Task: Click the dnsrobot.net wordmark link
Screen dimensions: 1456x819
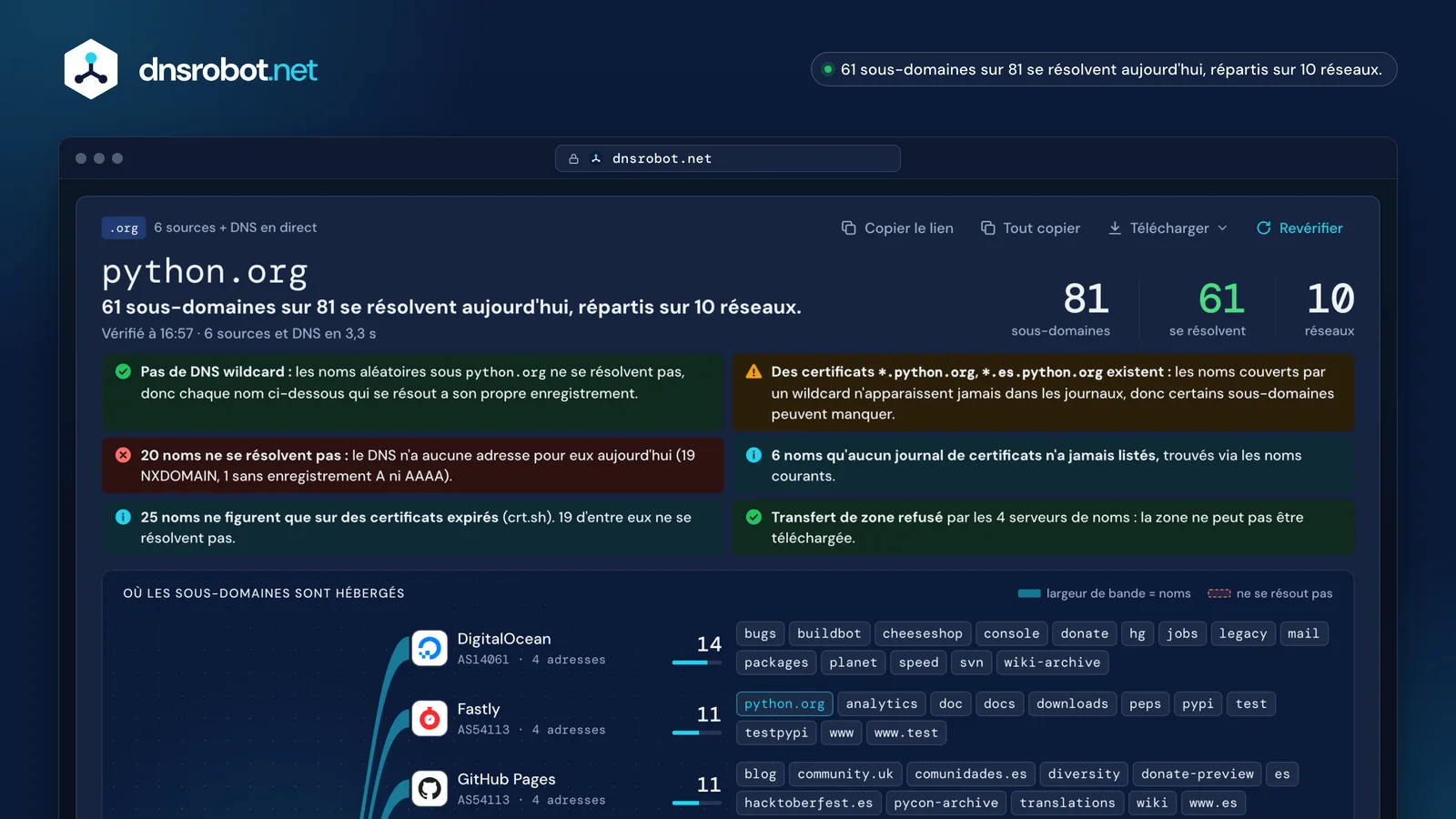Action: pyautogui.click(x=227, y=70)
